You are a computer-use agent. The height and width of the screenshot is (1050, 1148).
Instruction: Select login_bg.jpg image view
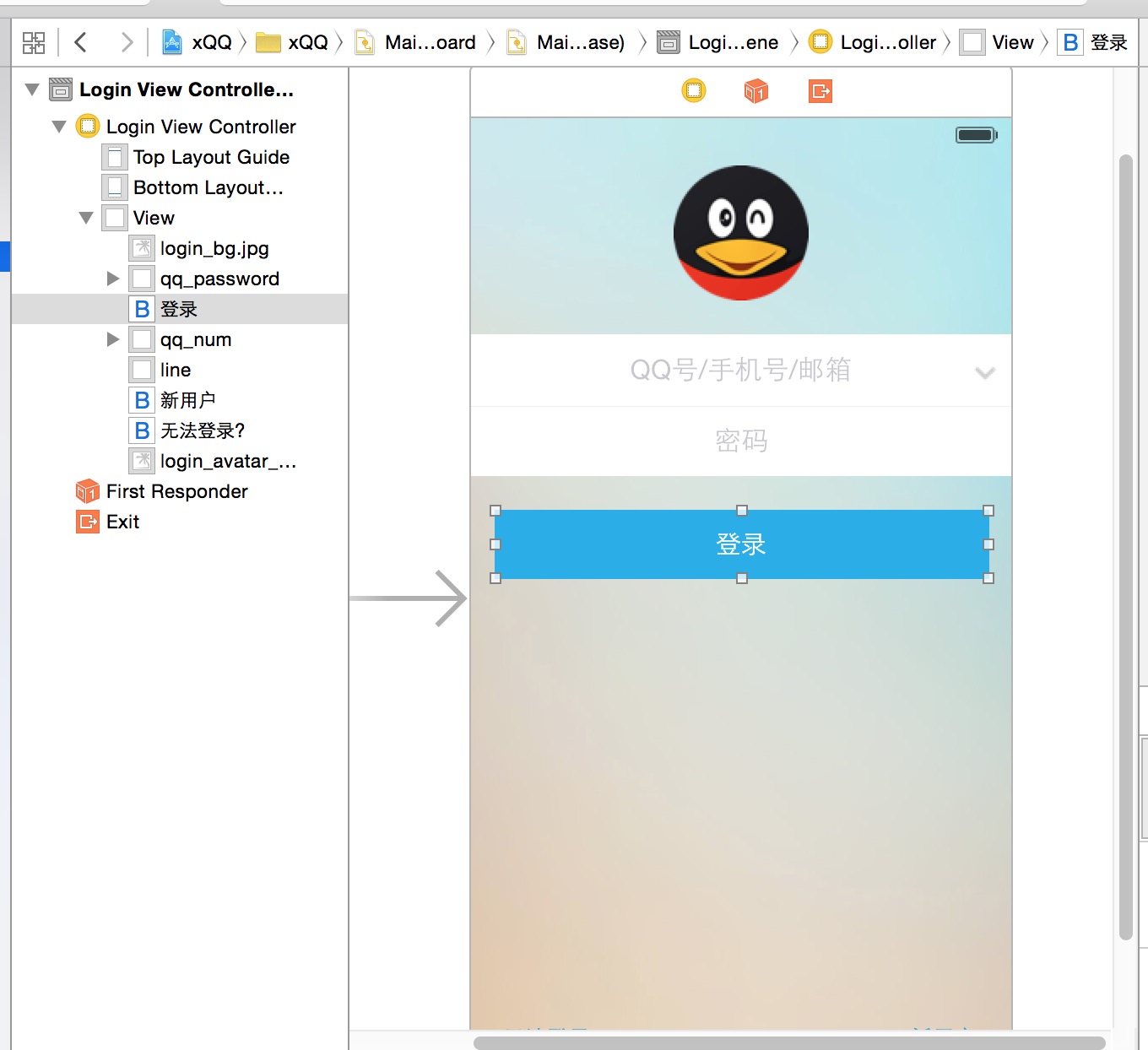coord(180,248)
